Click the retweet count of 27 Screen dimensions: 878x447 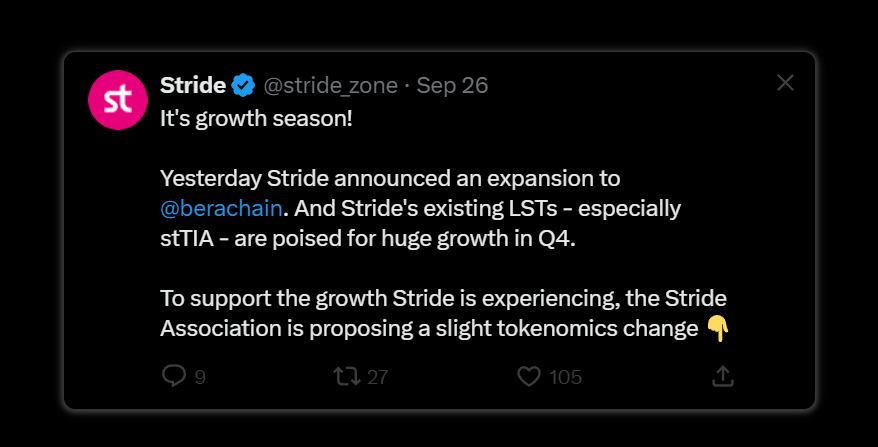377,377
